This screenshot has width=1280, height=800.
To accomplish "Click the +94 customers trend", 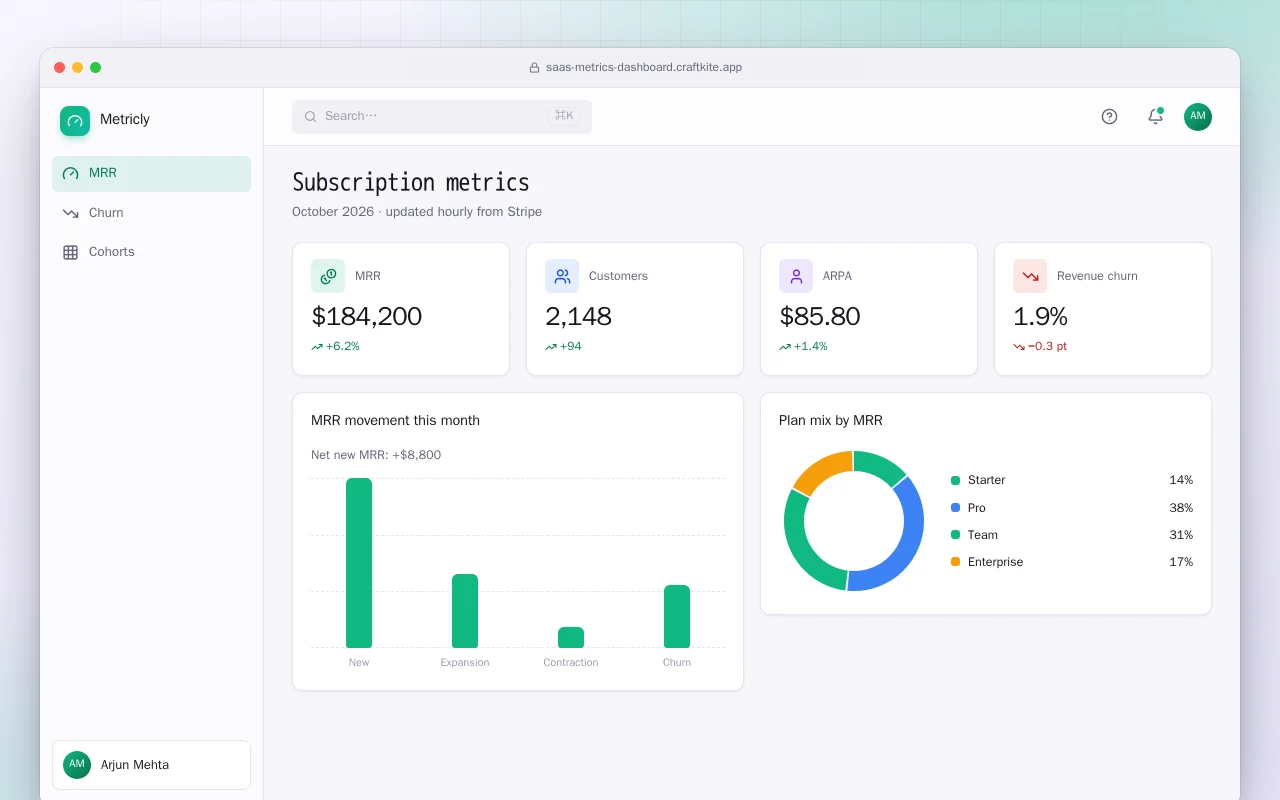I will (x=563, y=347).
